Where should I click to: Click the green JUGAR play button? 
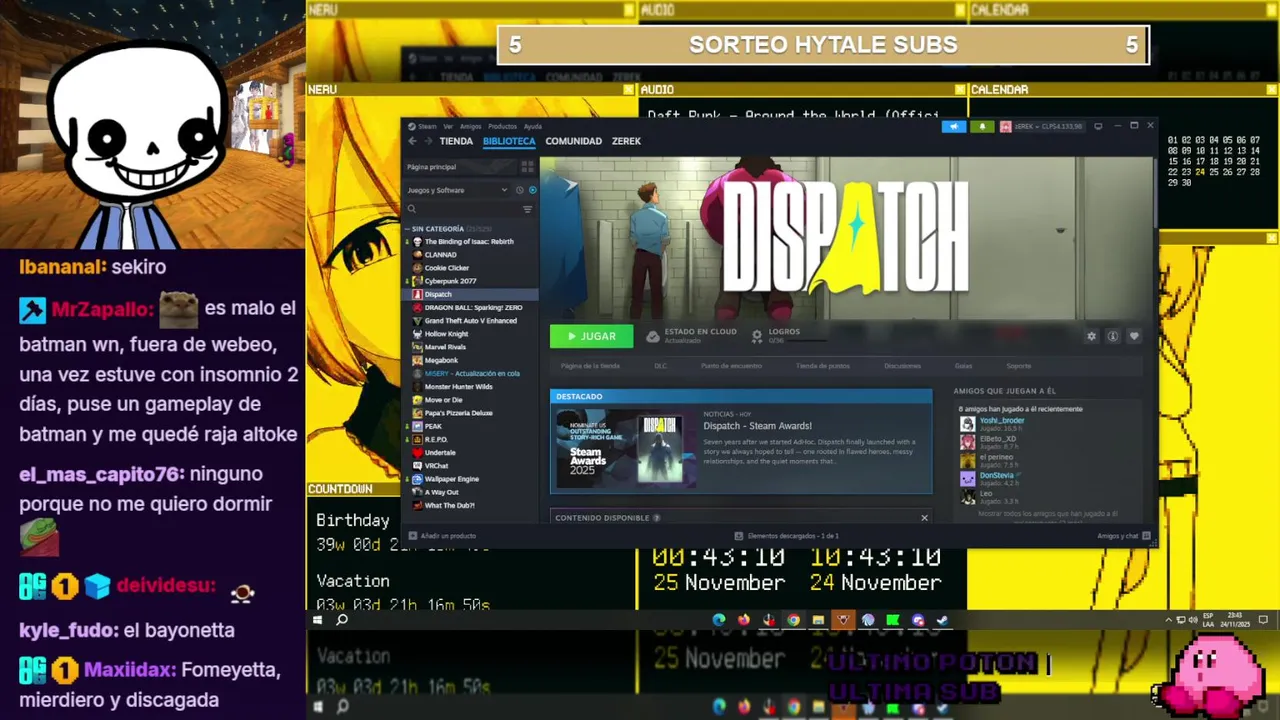coord(591,336)
